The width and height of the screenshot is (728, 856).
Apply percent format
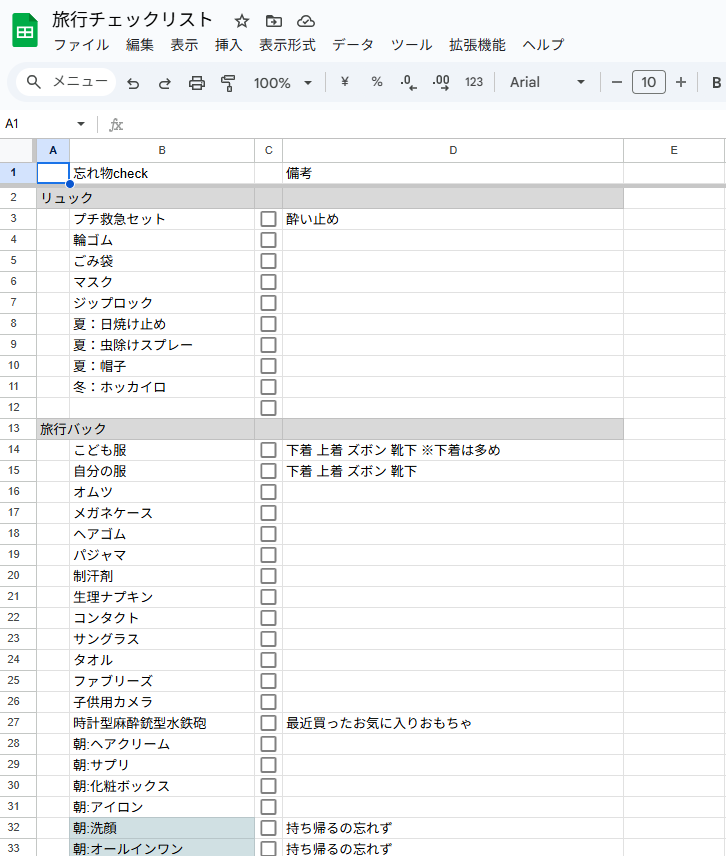coord(377,82)
